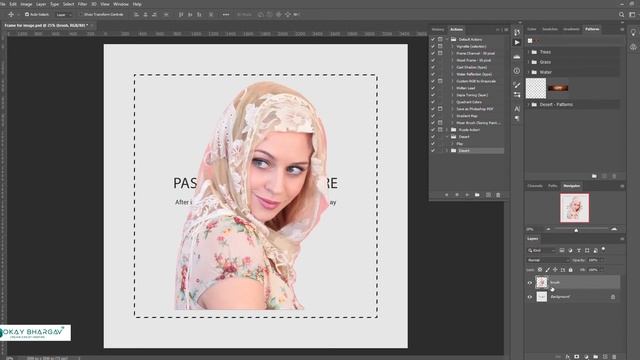The height and width of the screenshot is (360, 640).
Task: Switch to the Patterns tab
Action: pyautogui.click(x=592, y=29)
